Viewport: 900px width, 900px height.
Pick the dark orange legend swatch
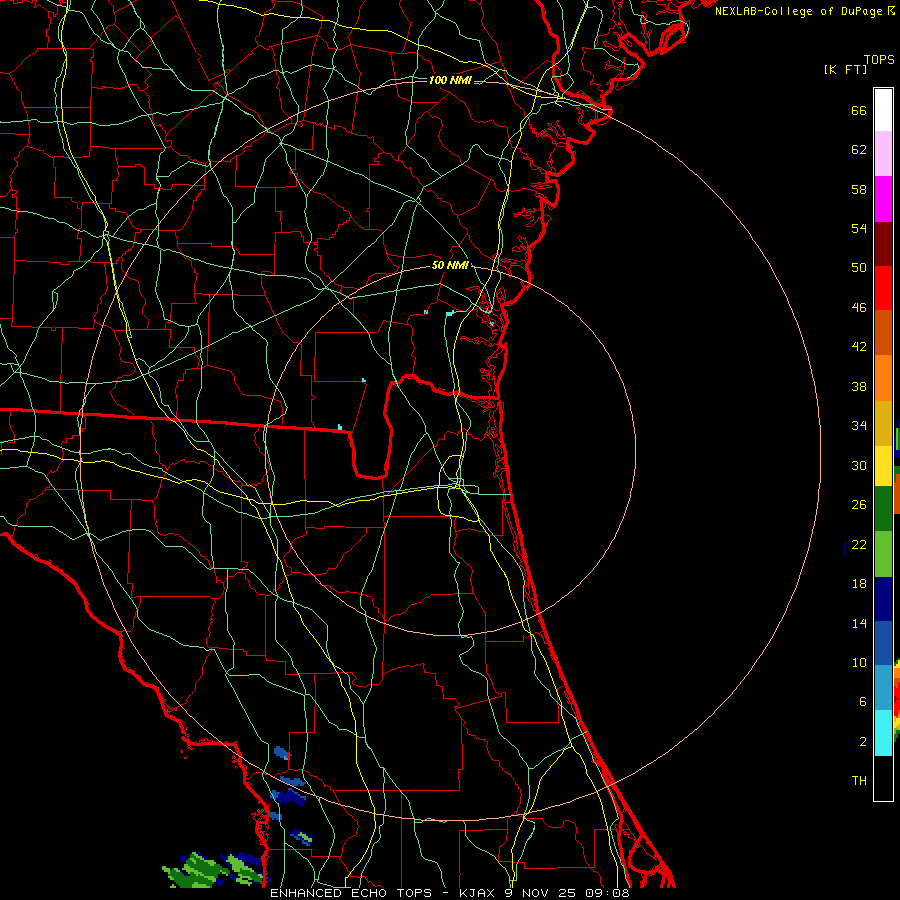coord(883,332)
